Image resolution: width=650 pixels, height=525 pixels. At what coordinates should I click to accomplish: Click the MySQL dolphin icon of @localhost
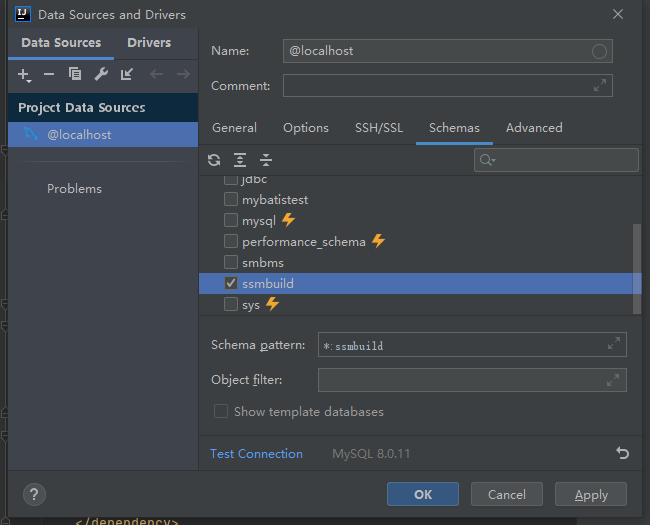pyautogui.click(x=31, y=134)
